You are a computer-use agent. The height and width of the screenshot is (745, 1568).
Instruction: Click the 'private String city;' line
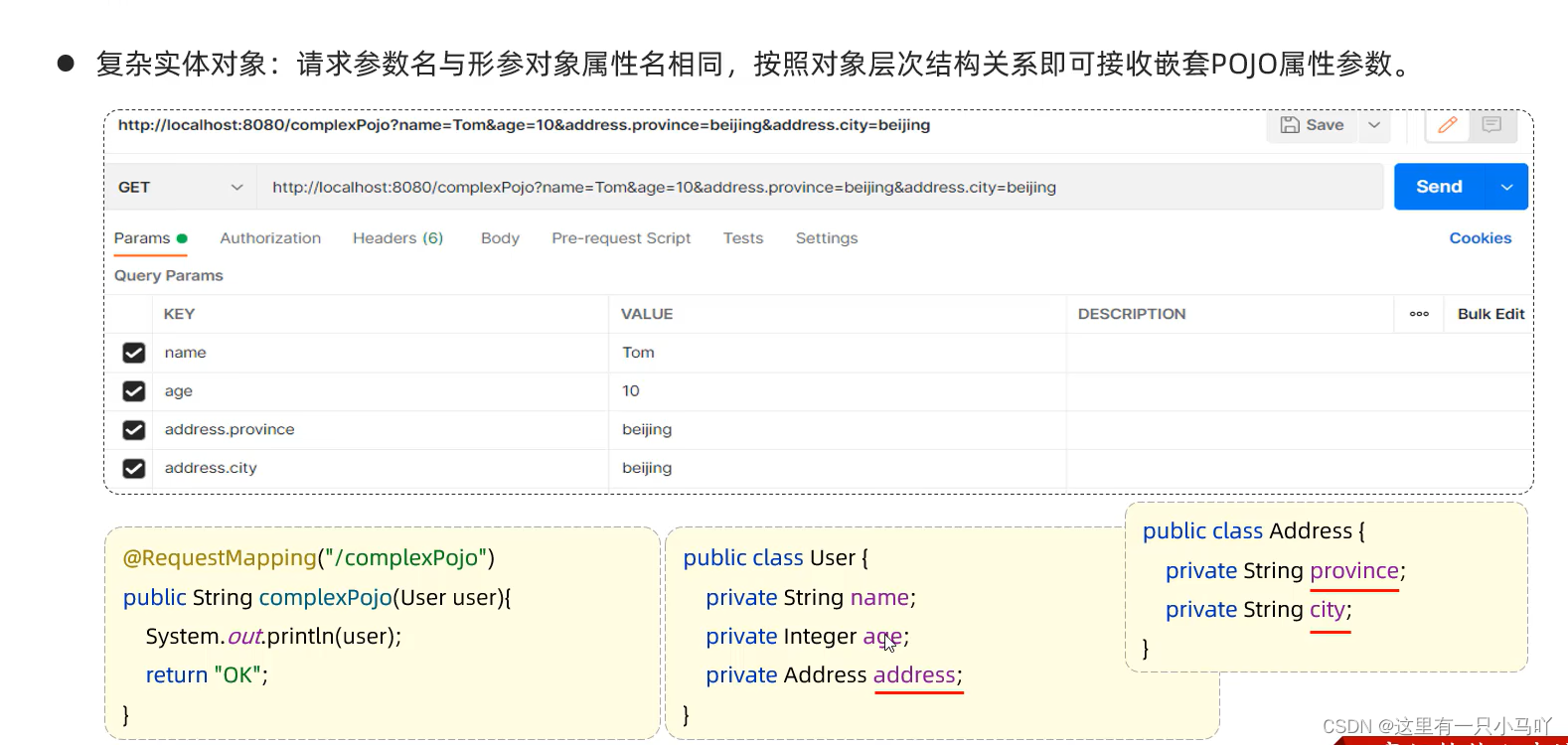coord(1258,610)
